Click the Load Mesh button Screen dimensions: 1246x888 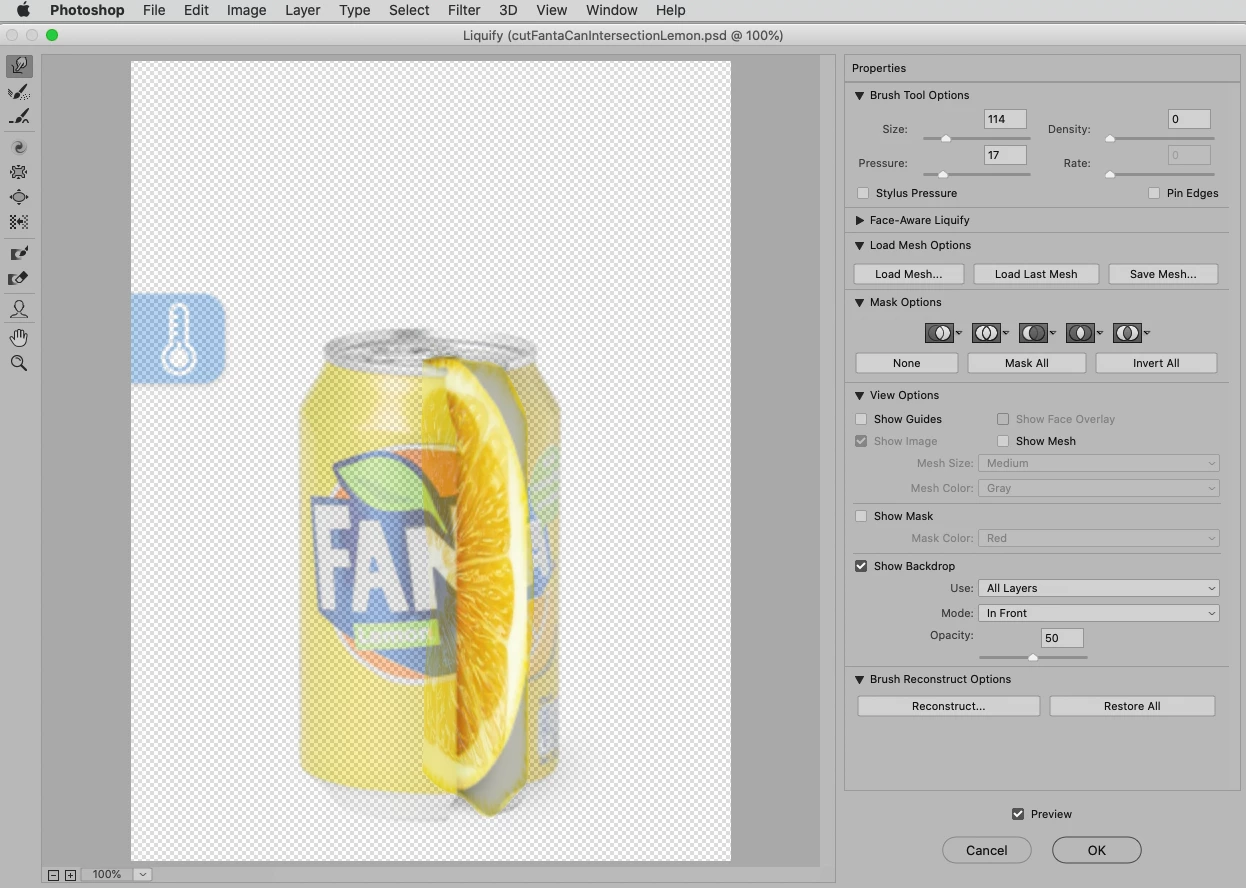click(x=909, y=274)
